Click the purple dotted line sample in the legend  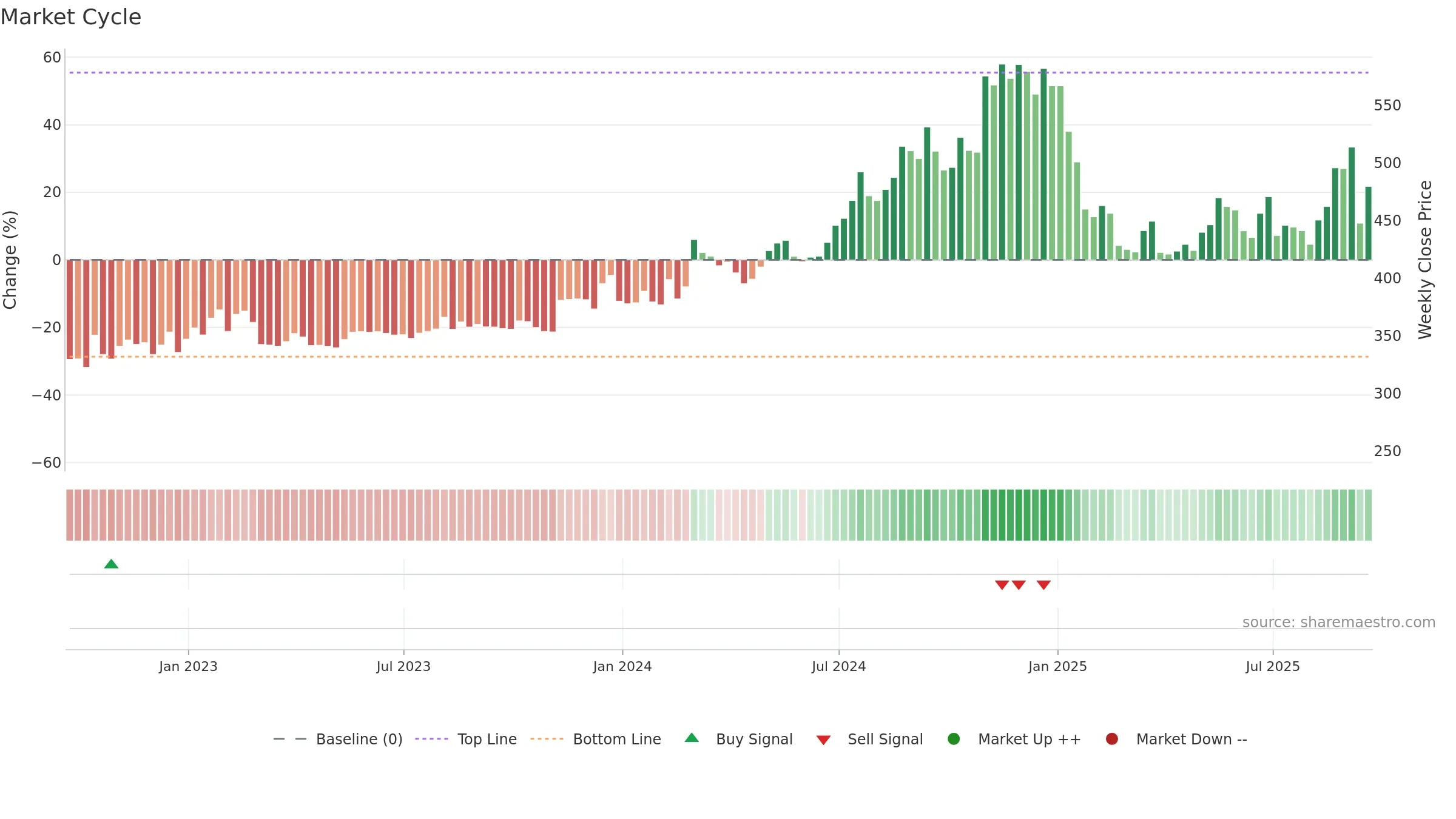(x=431, y=739)
